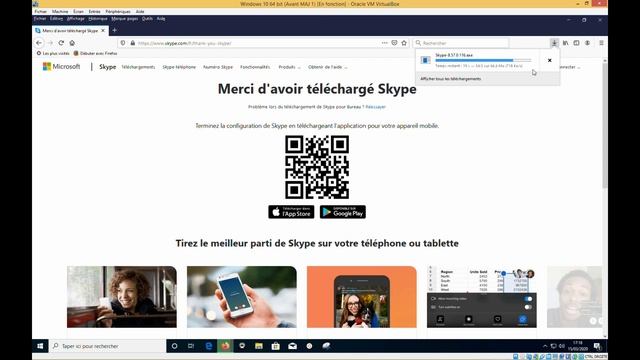Open Cortana circle on taskbar

(174, 346)
